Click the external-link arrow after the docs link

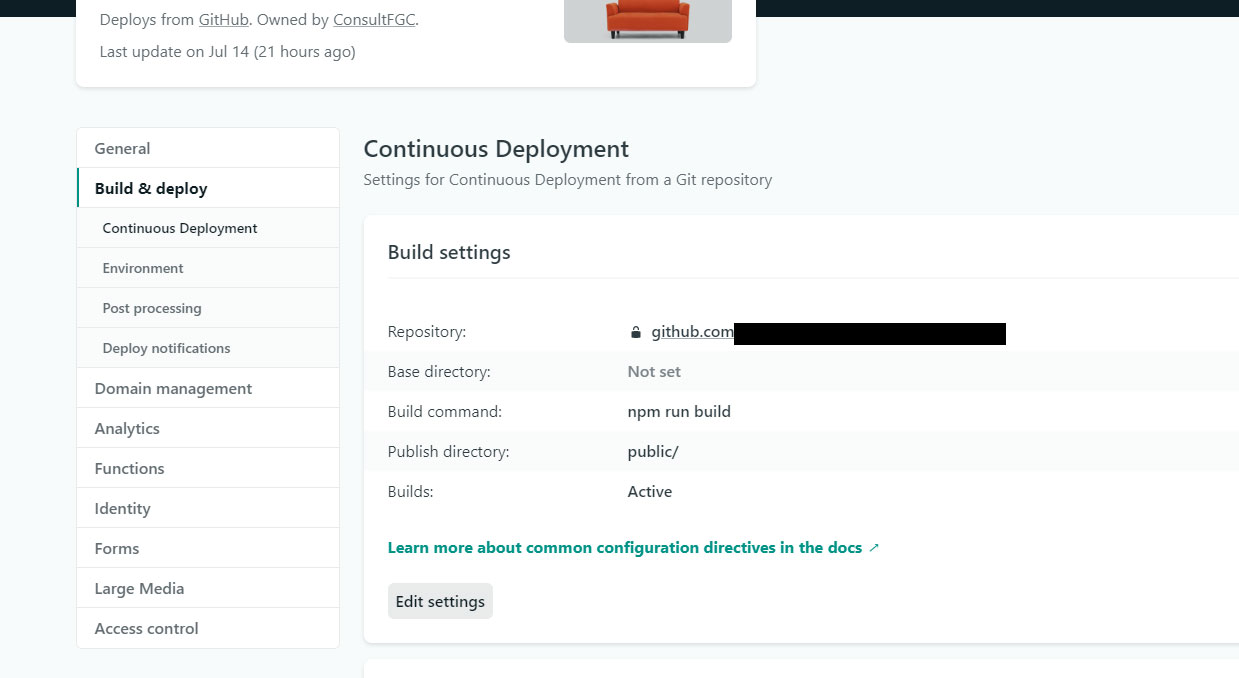[874, 548]
